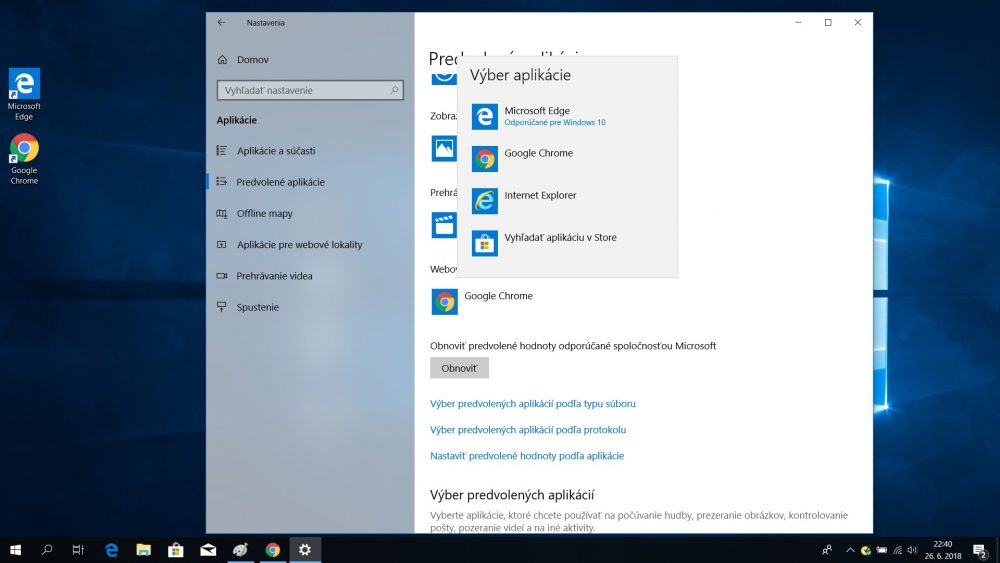
Task: Click the Aplikácie pre webové lokality icon
Action: pyautogui.click(x=221, y=244)
